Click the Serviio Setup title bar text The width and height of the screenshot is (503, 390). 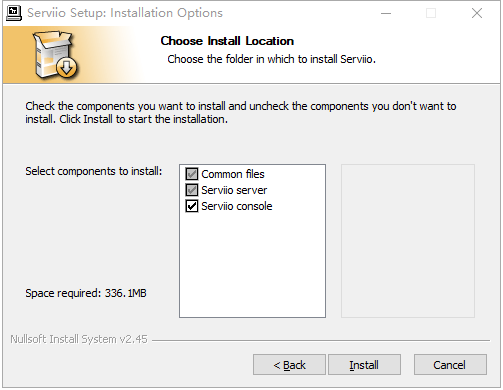pos(125,13)
